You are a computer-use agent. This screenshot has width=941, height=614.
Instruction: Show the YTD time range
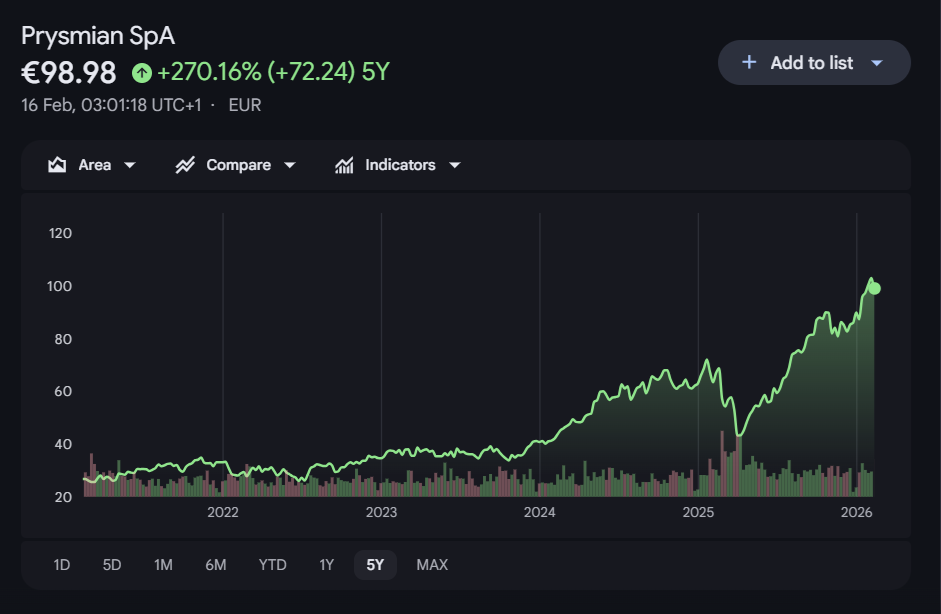(272, 565)
